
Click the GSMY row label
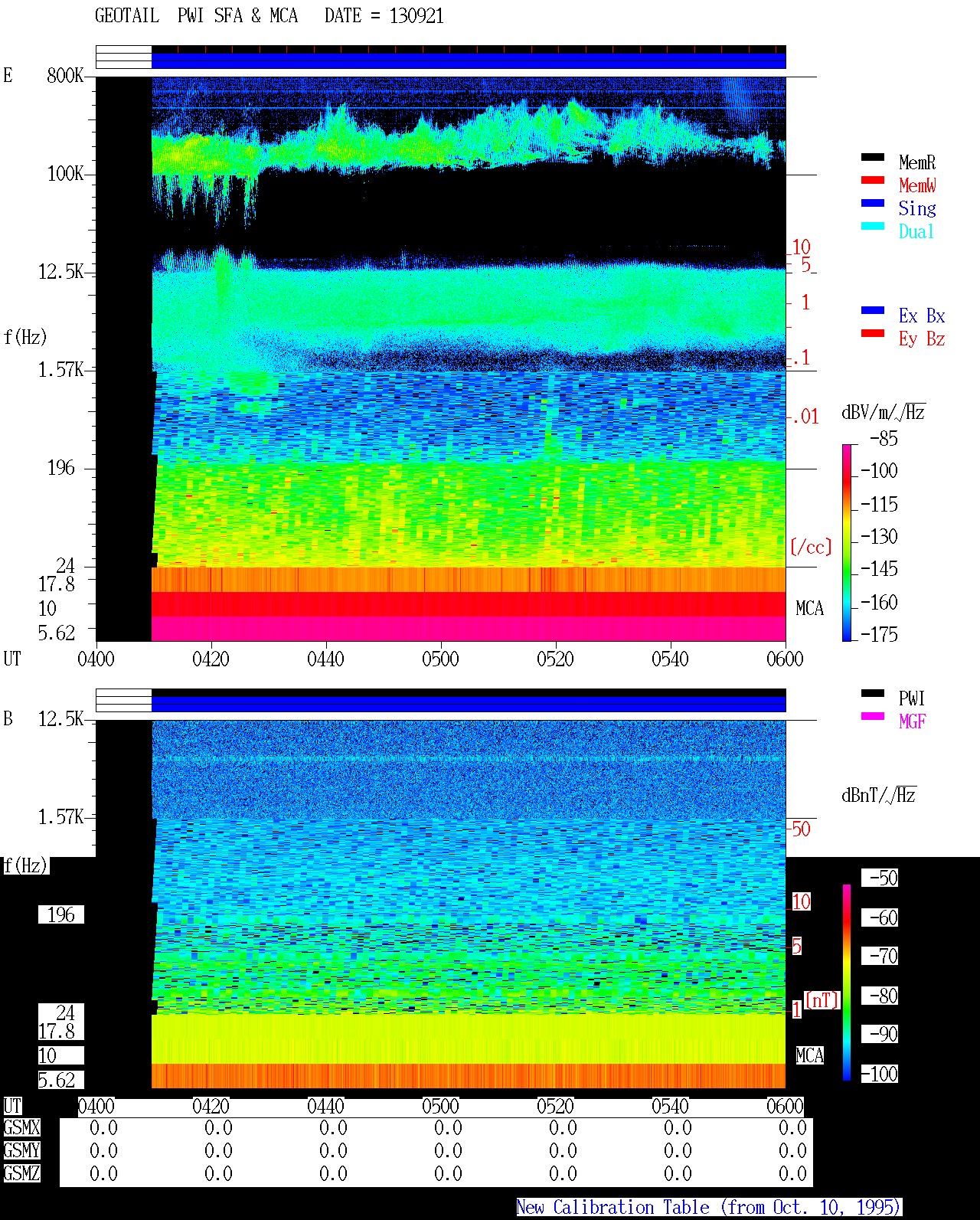point(21,1151)
